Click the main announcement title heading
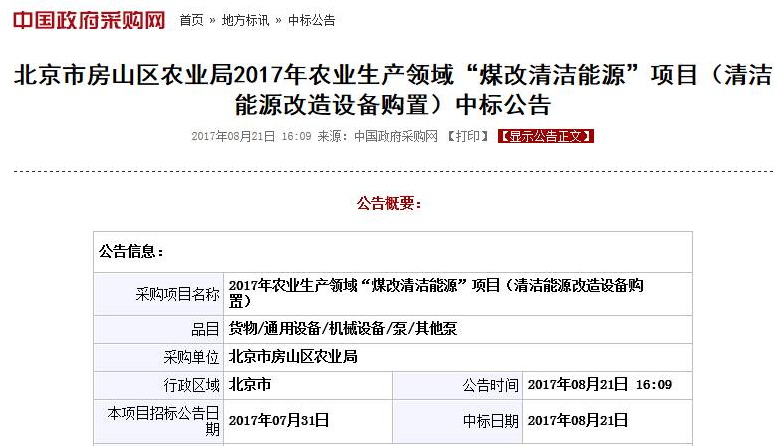The image size is (777, 446). point(392,90)
